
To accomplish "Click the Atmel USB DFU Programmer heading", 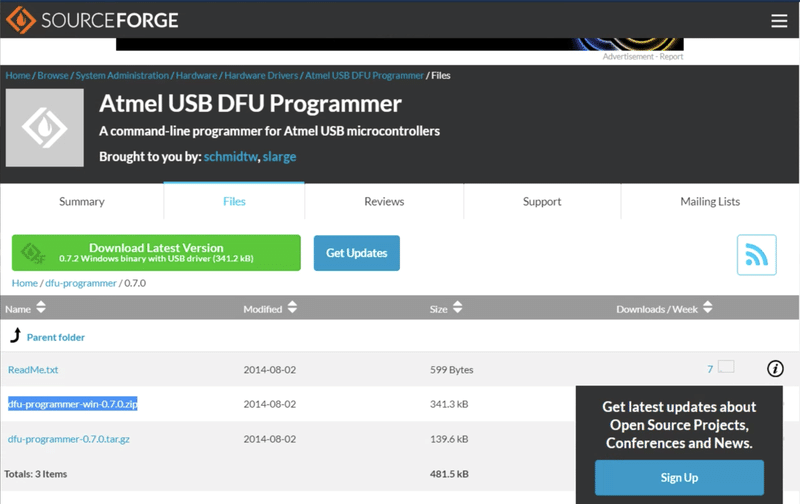I will click(250, 104).
